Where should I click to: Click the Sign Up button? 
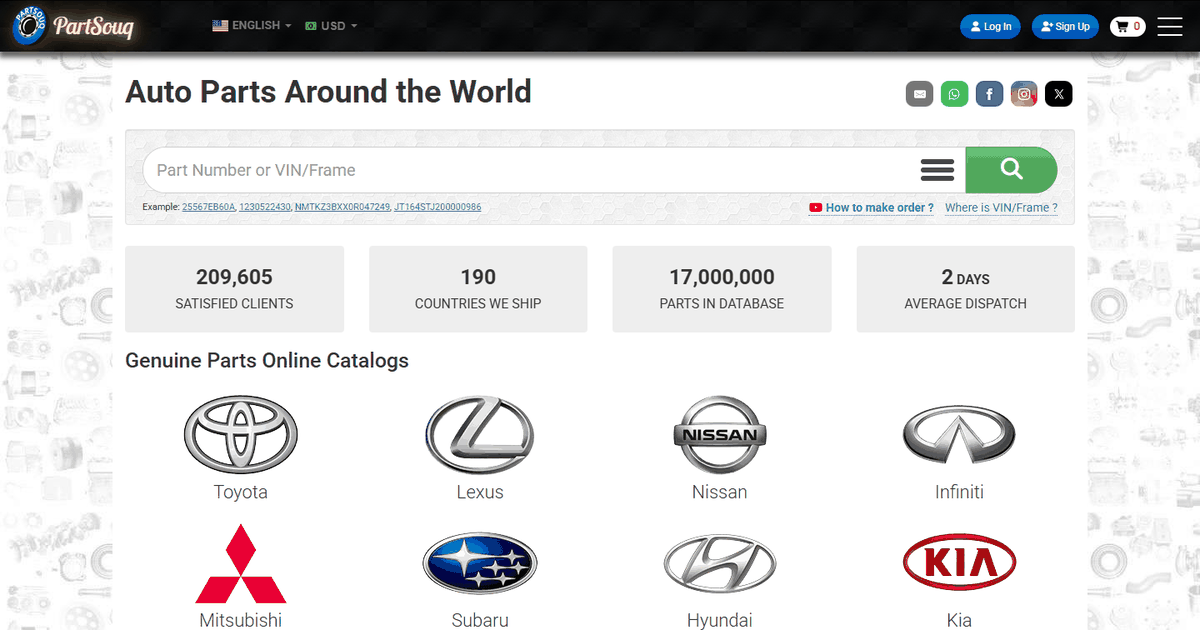[x=1066, y=27]
